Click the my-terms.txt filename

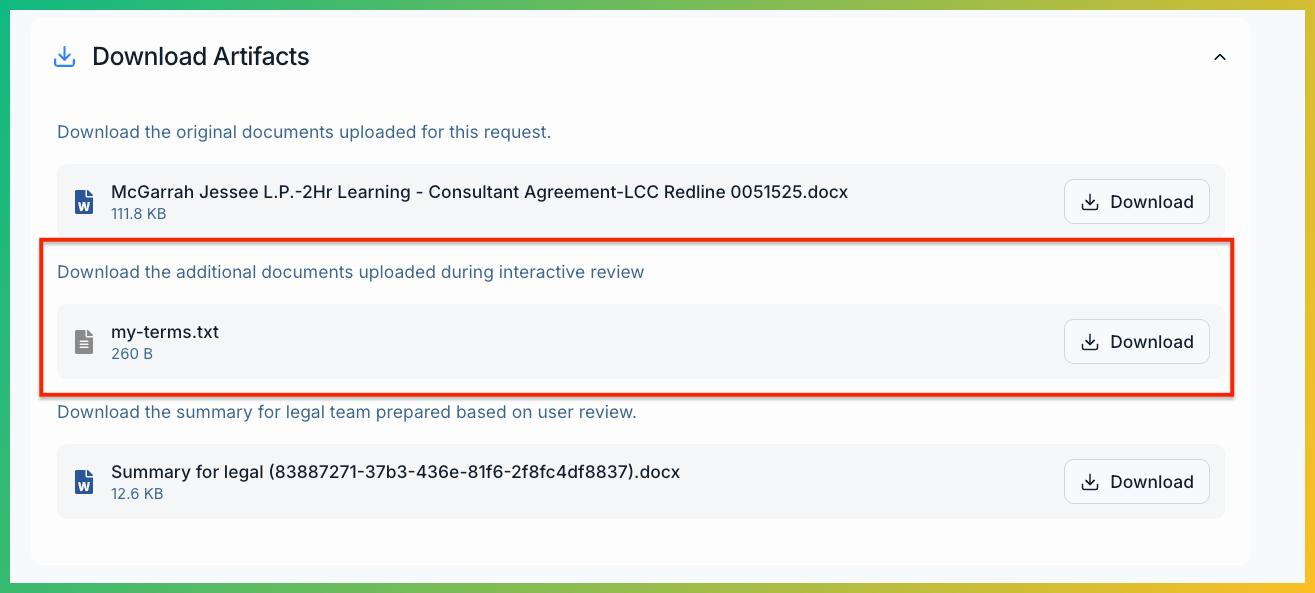coord(165,331)
